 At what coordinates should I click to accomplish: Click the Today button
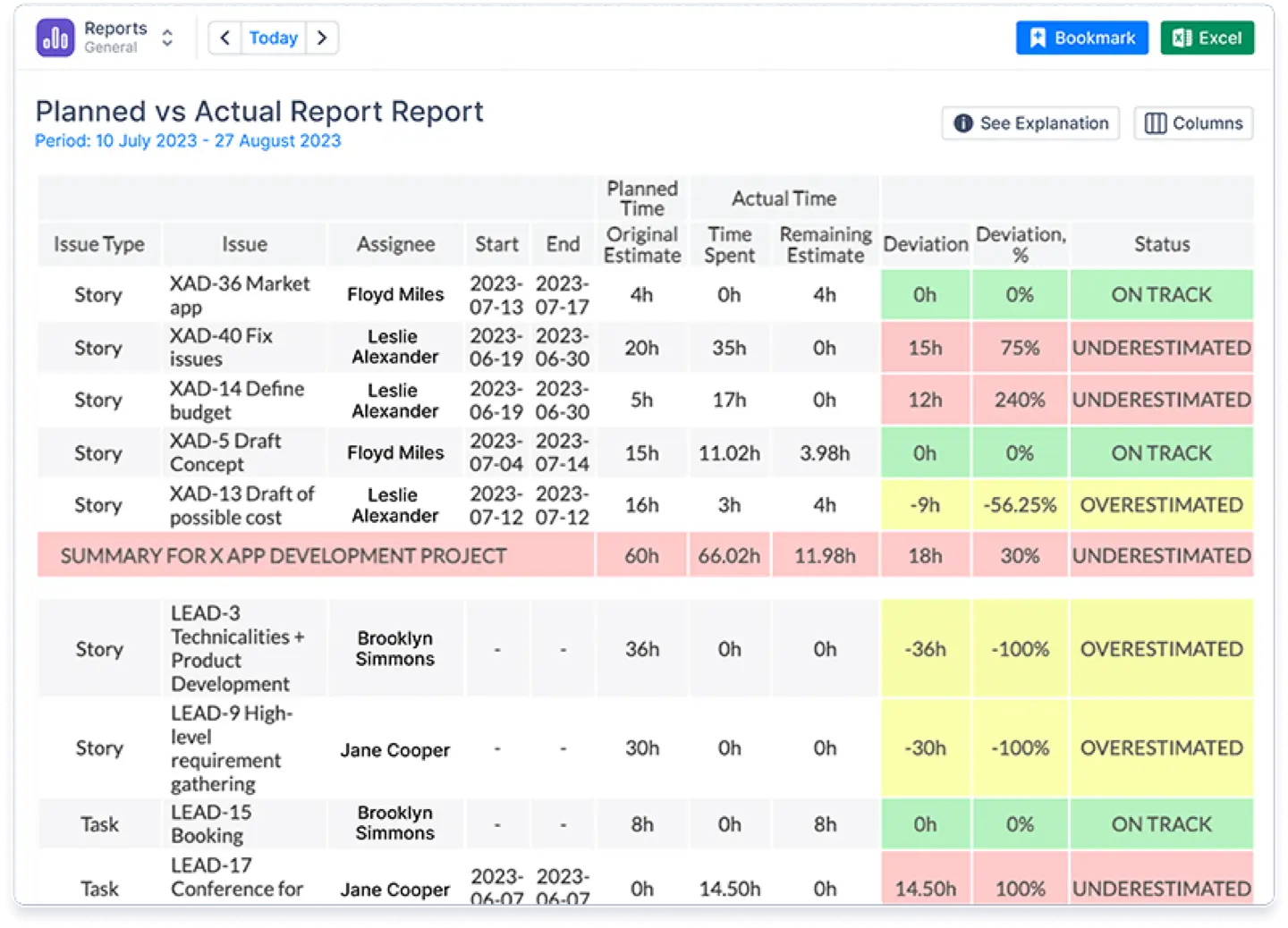click(x=273, y=38)
